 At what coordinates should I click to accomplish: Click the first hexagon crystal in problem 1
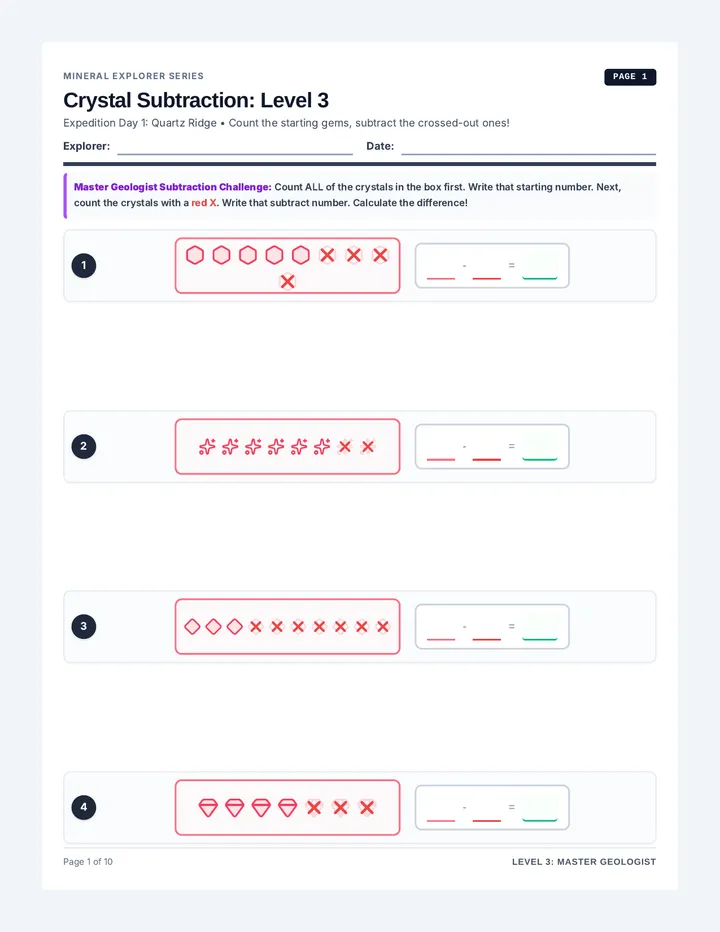(x=195, y=255)
